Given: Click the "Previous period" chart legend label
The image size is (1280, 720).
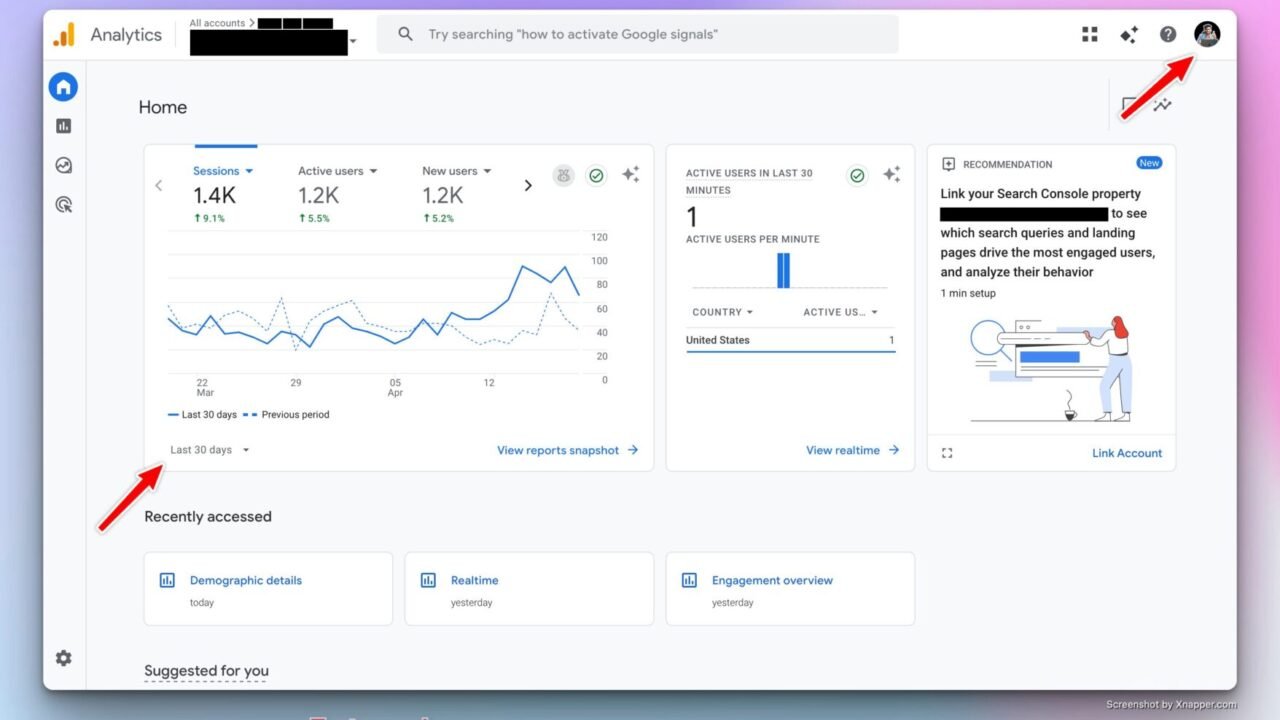Looking at the screenshot, I should (295, 414).
